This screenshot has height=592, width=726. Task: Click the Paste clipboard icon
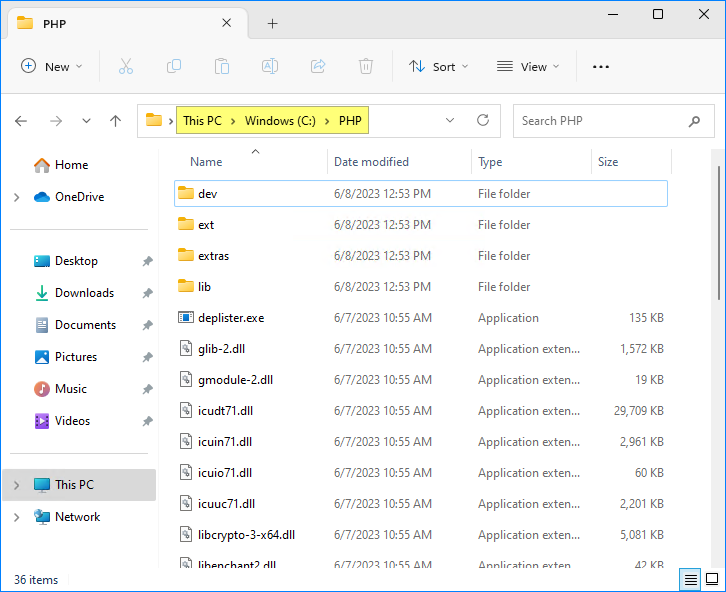click(222, 67)
